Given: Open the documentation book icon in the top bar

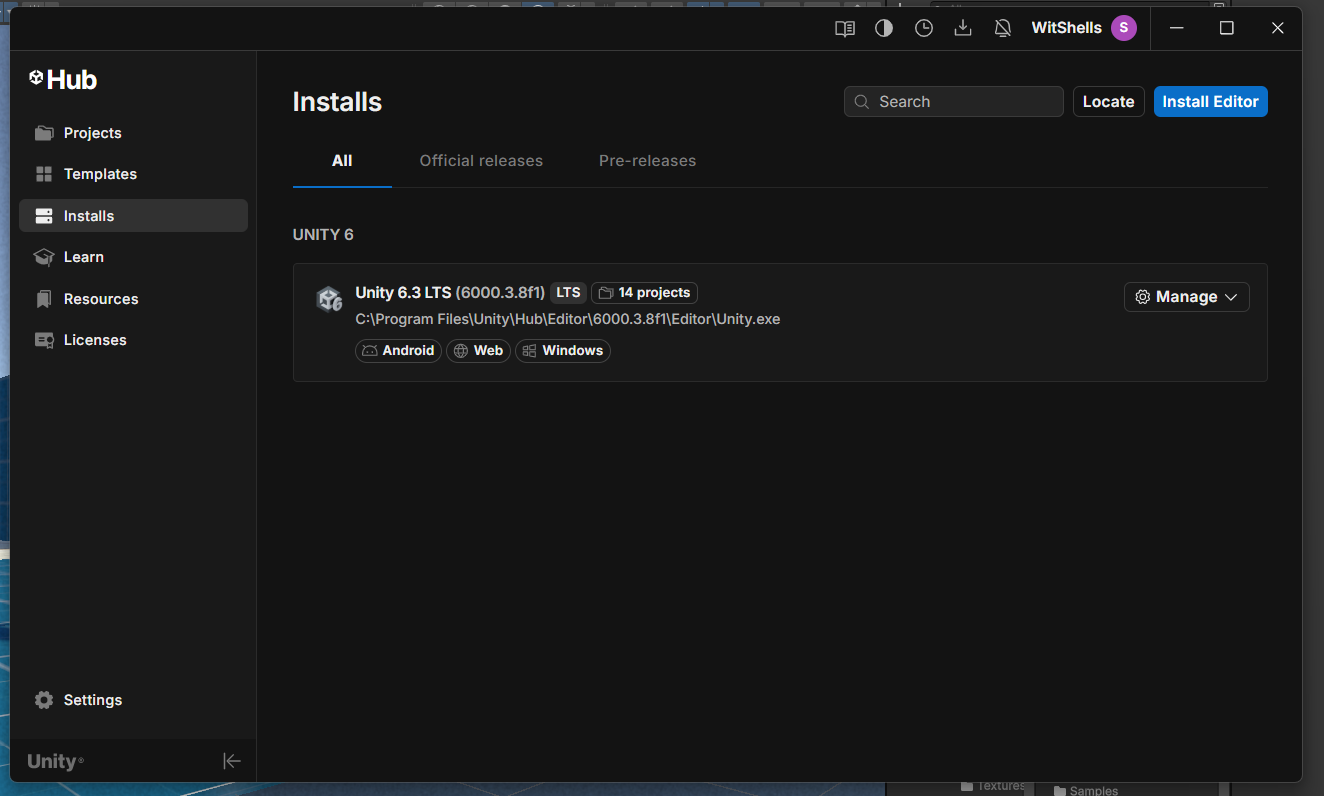Looking at the screenshot, I should tap(845, 28).
